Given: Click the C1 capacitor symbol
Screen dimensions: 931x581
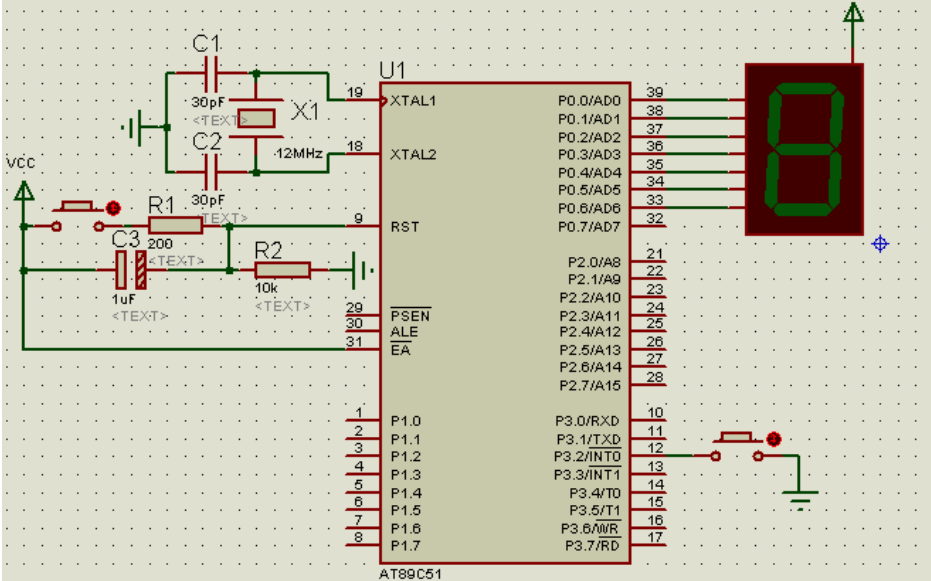Looking at the screenshot, I should coord(211,73).
